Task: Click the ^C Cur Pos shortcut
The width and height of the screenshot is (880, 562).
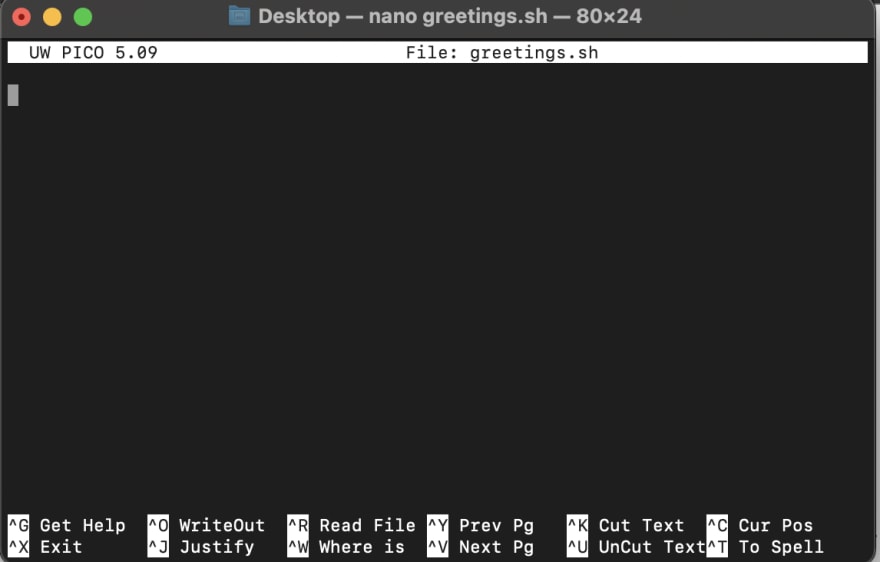Action: pos(759,526)
